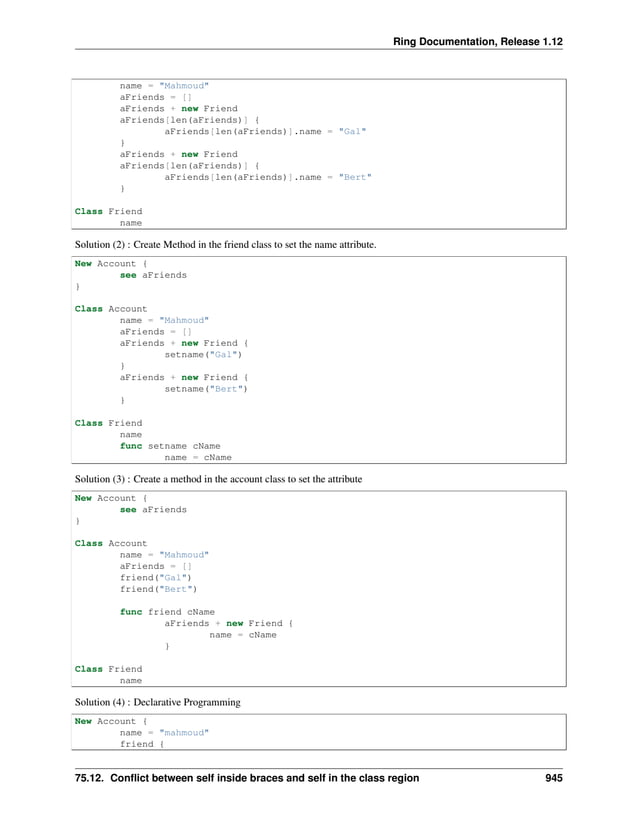Click the code line setname("Gal")

[x=203, y=355]
